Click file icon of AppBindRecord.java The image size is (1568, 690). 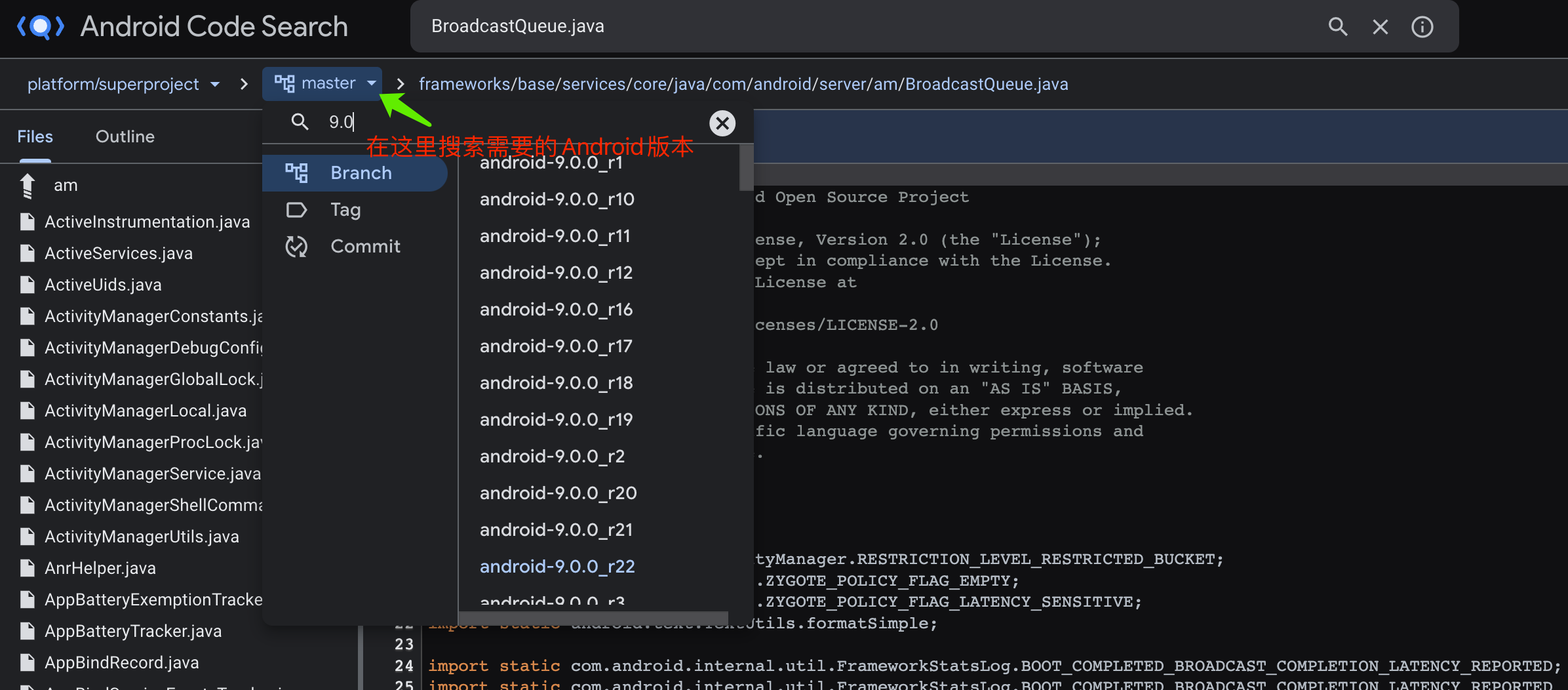(28, 662)
